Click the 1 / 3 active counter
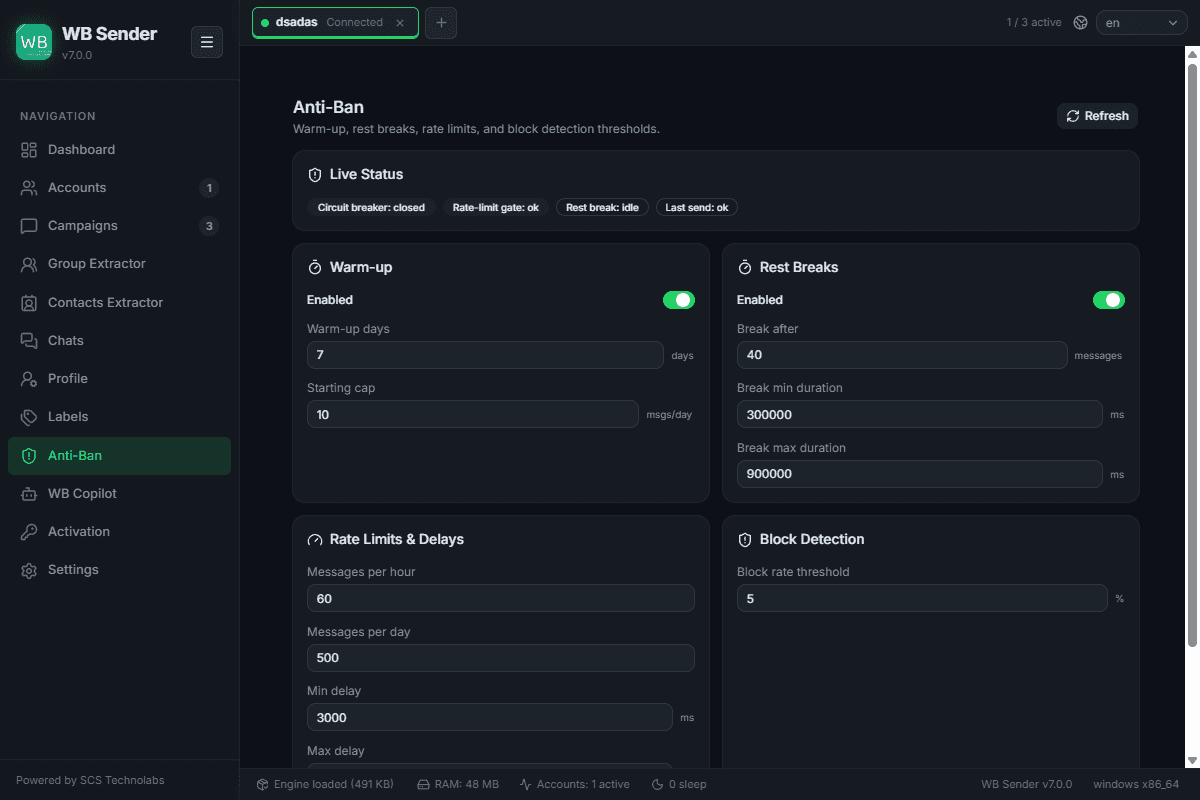Viewport: 1200px width, 800px height. click(x=1034, y=22)
